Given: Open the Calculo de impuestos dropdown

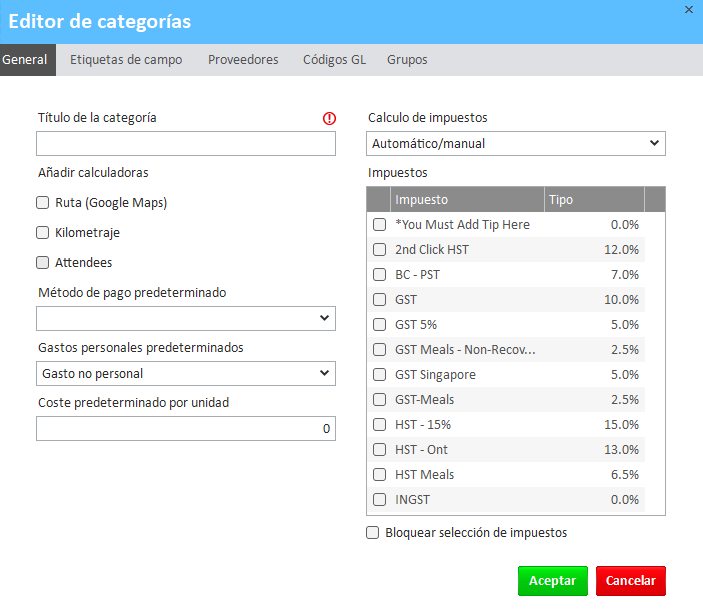Looking at the screenshot, I should click(516, 144).
